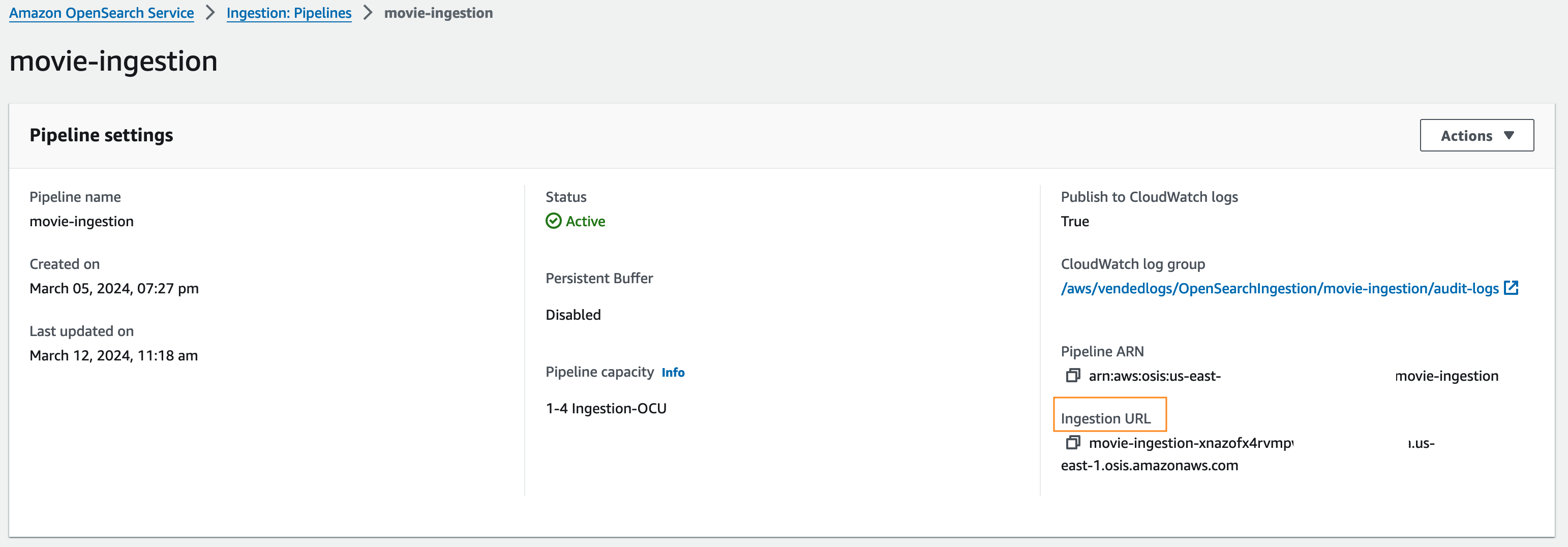Copy the Pipeline ARN with copy icon
The height and width of the screenshot is (547, 1568).
pyautogui.click(x=1072, y=375)
